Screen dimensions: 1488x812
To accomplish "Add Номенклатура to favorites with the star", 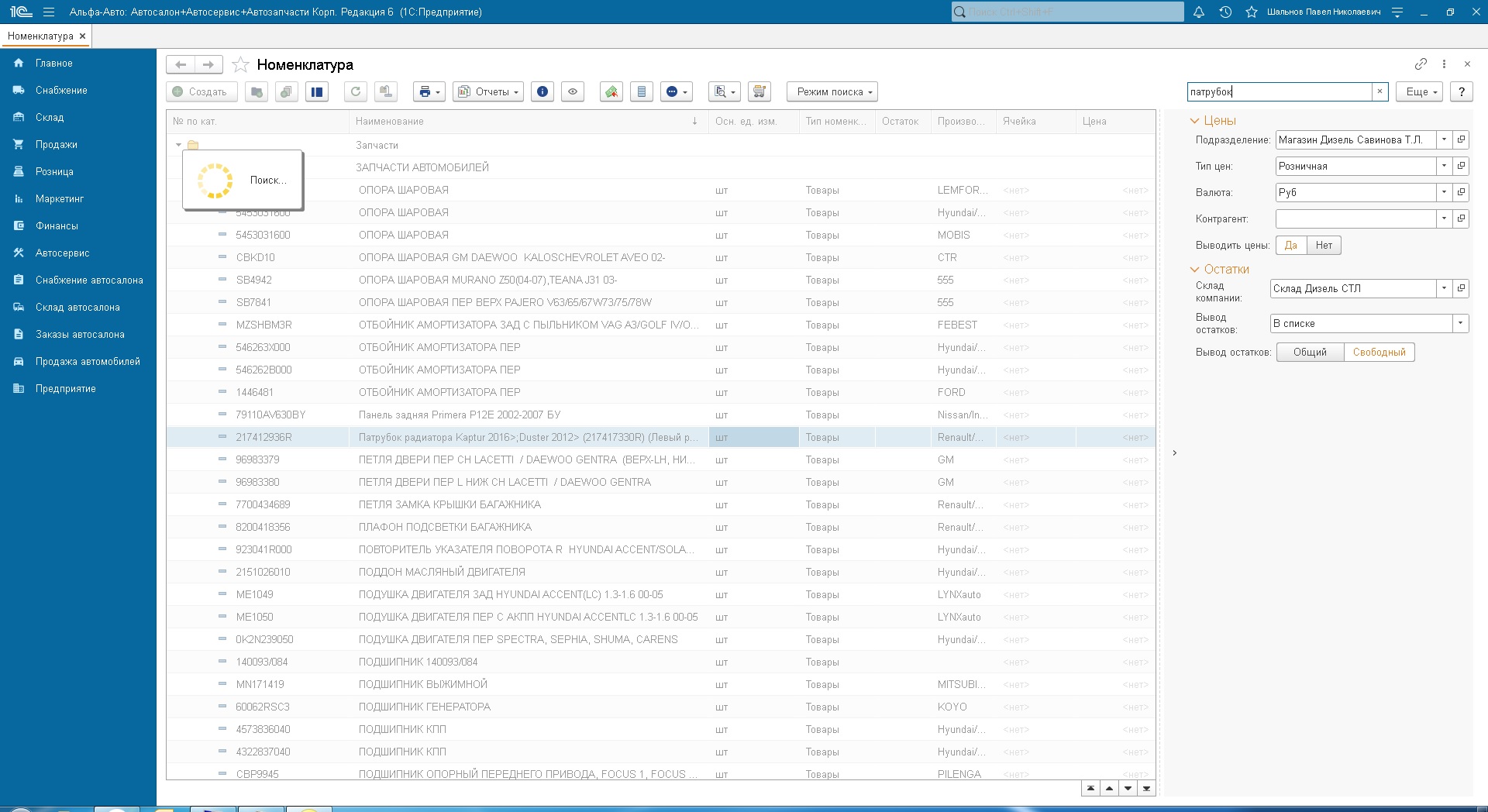I will click(x=240, y=64).
